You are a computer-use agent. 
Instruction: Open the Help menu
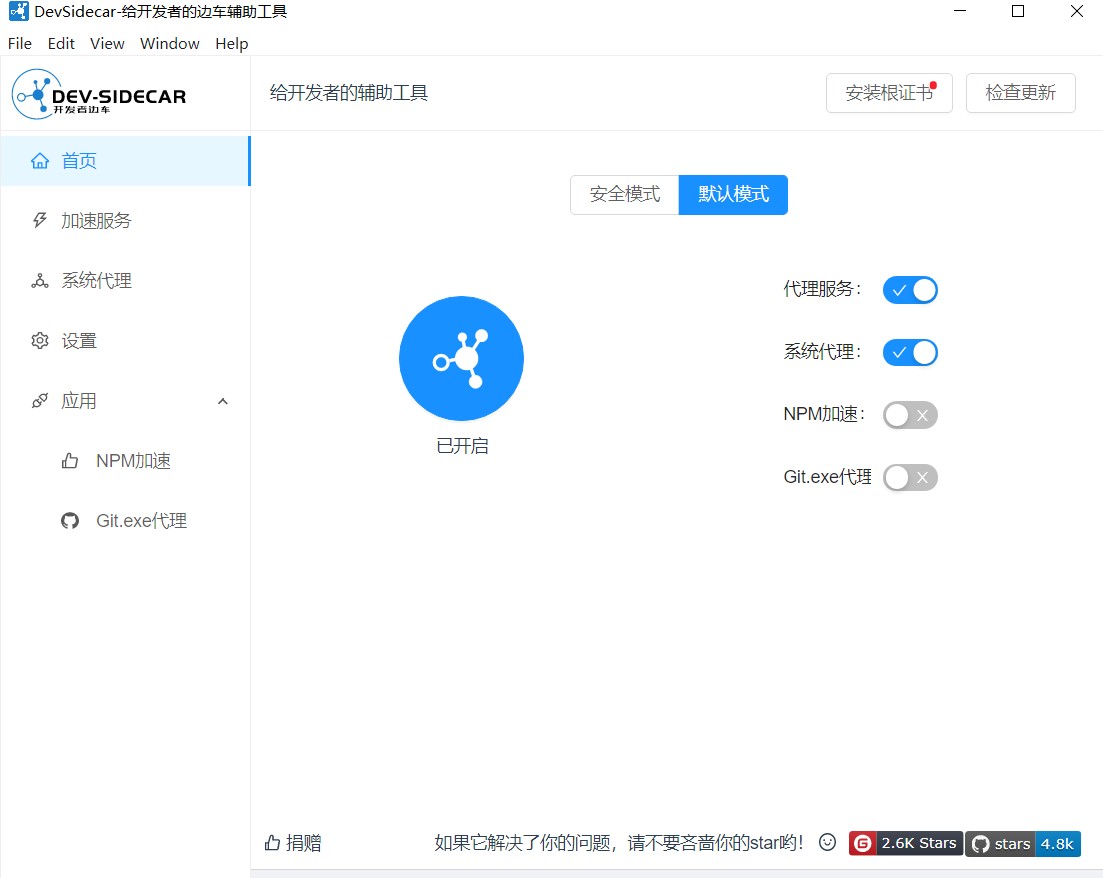point(231,44)
